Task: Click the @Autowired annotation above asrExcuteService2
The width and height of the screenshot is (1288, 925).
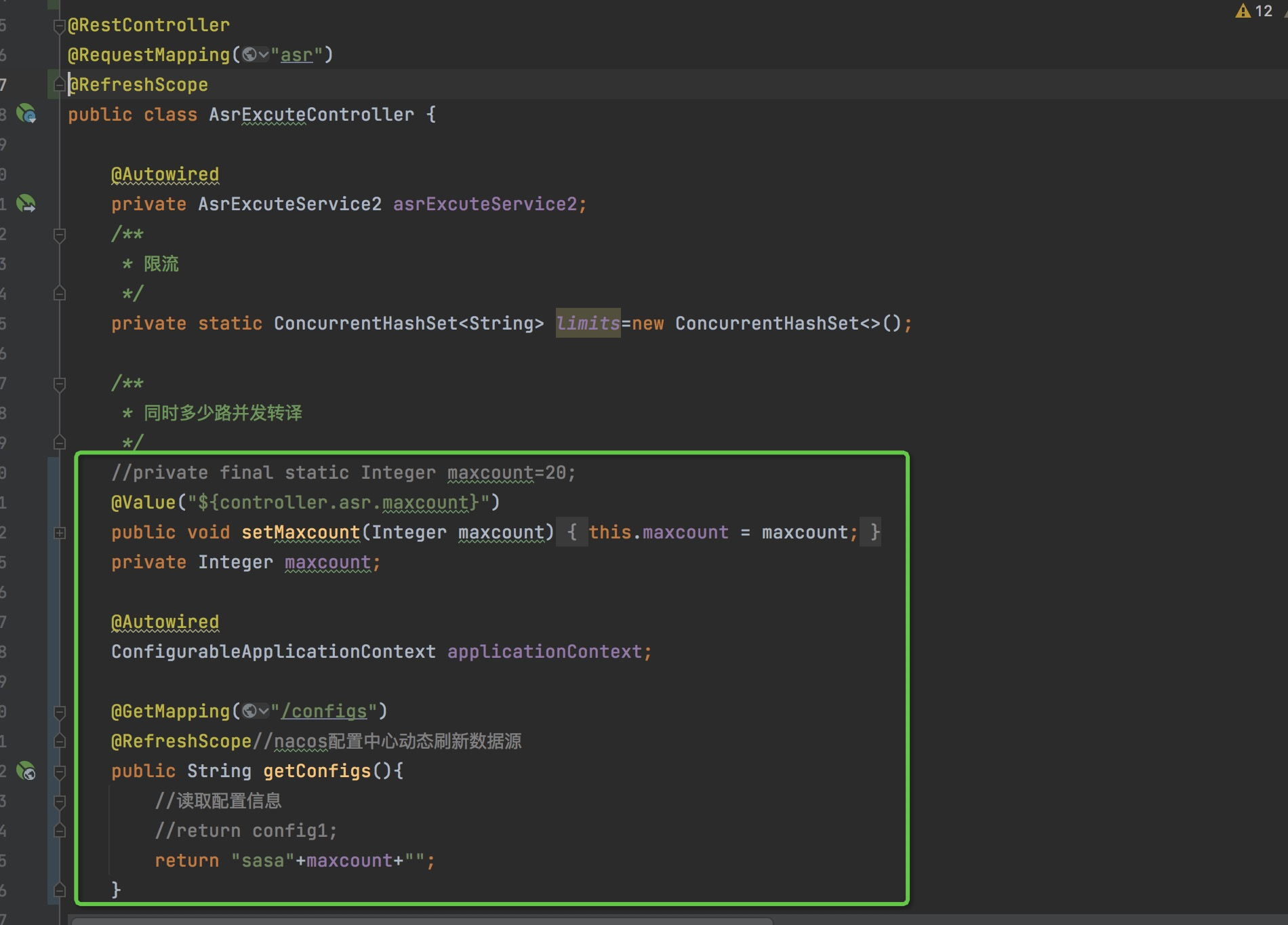Action: [165, 174]
